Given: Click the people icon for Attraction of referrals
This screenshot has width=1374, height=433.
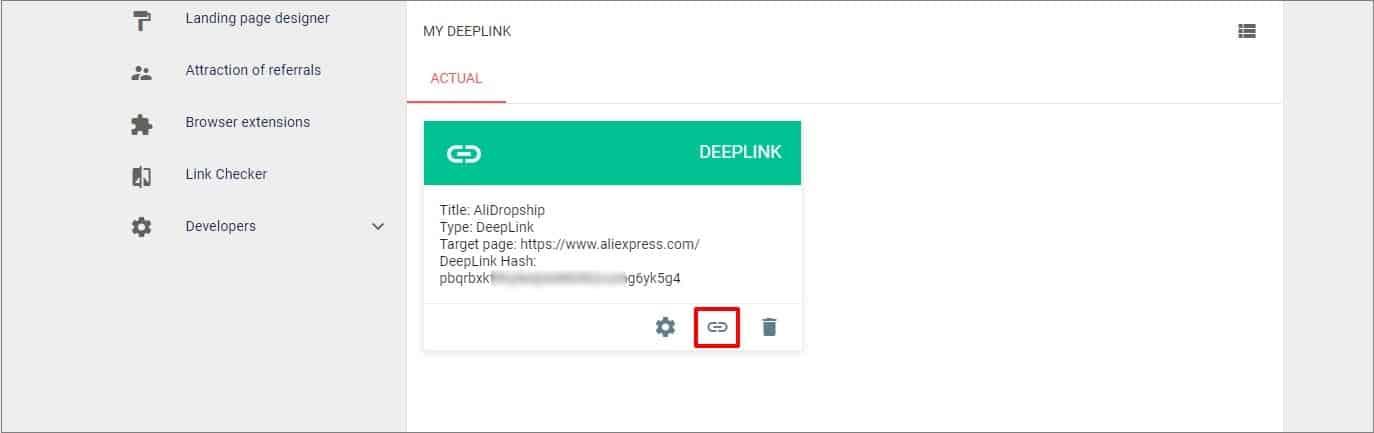Looking at the screenshot, I should pos(142,72).
